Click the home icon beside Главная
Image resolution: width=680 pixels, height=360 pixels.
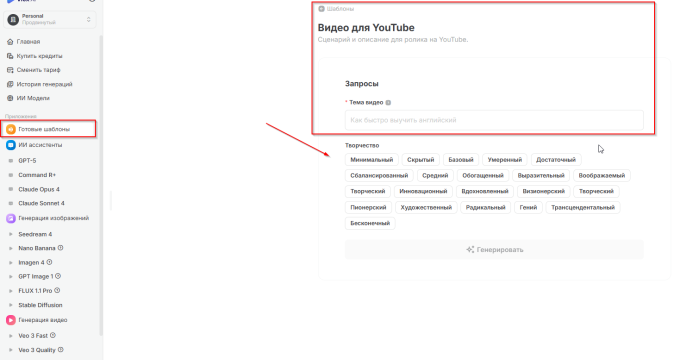tap(10, 42)
